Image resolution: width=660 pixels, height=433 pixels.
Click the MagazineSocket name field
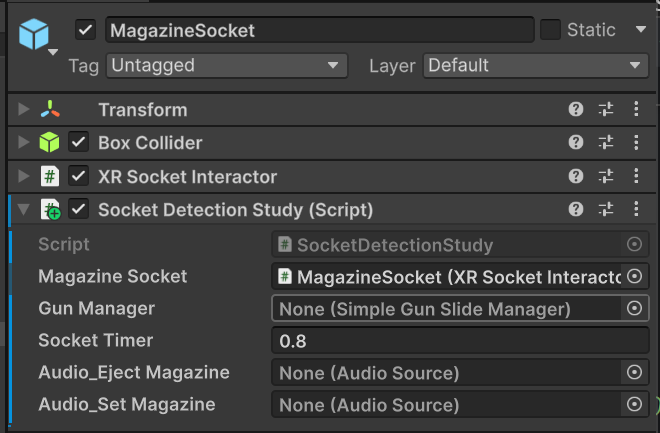click(x=318, y=30)
